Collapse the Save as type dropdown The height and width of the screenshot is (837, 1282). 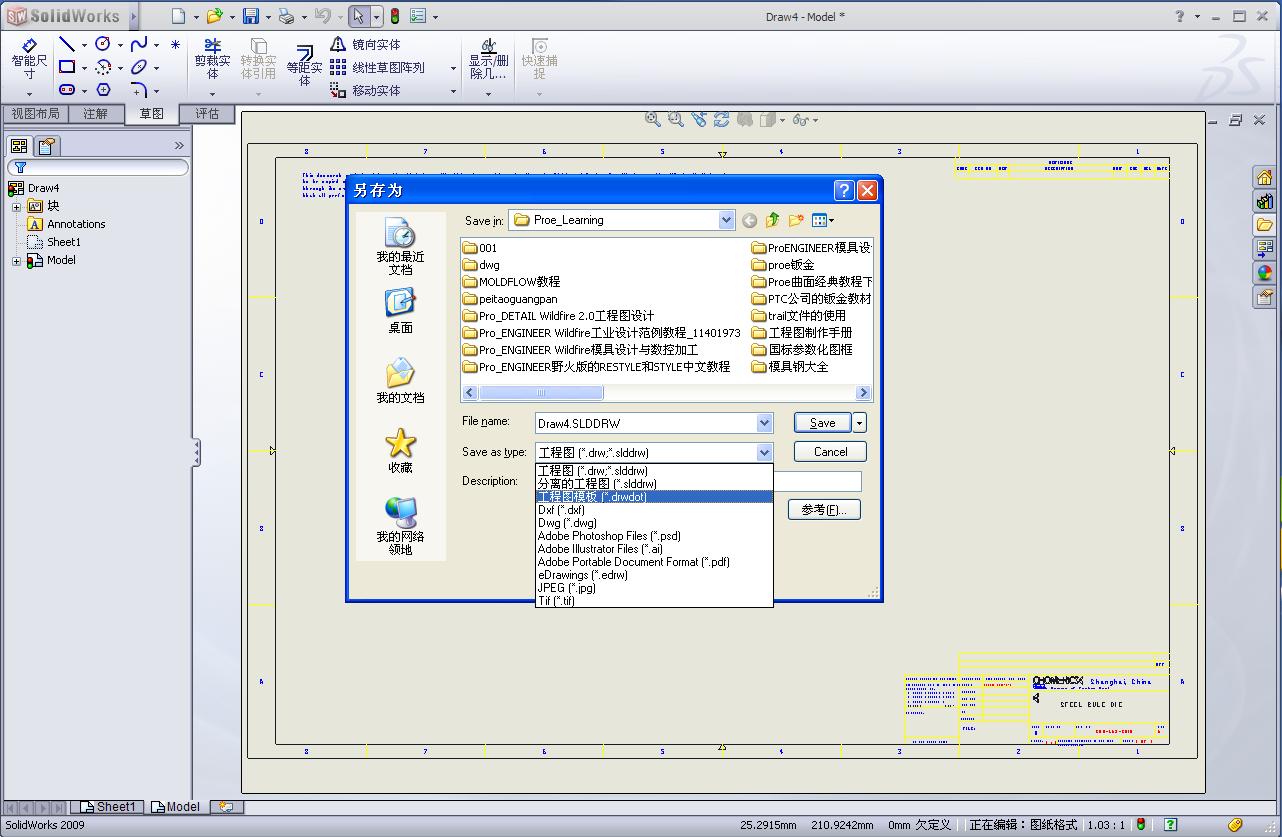point(764,452)
